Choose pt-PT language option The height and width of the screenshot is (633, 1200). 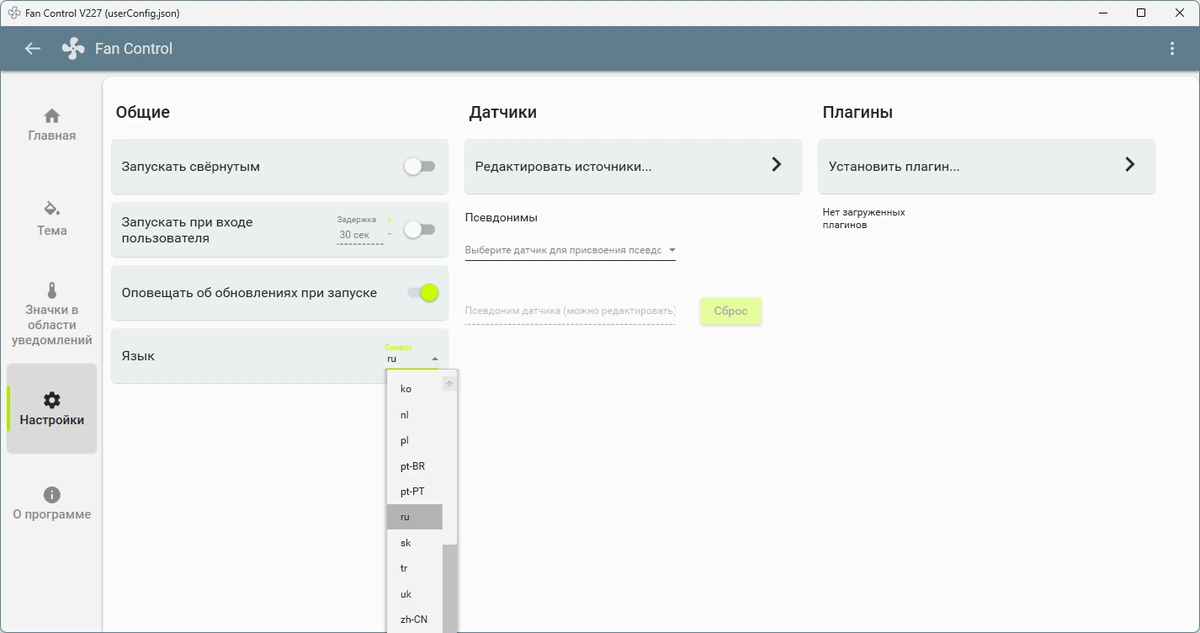414,491
